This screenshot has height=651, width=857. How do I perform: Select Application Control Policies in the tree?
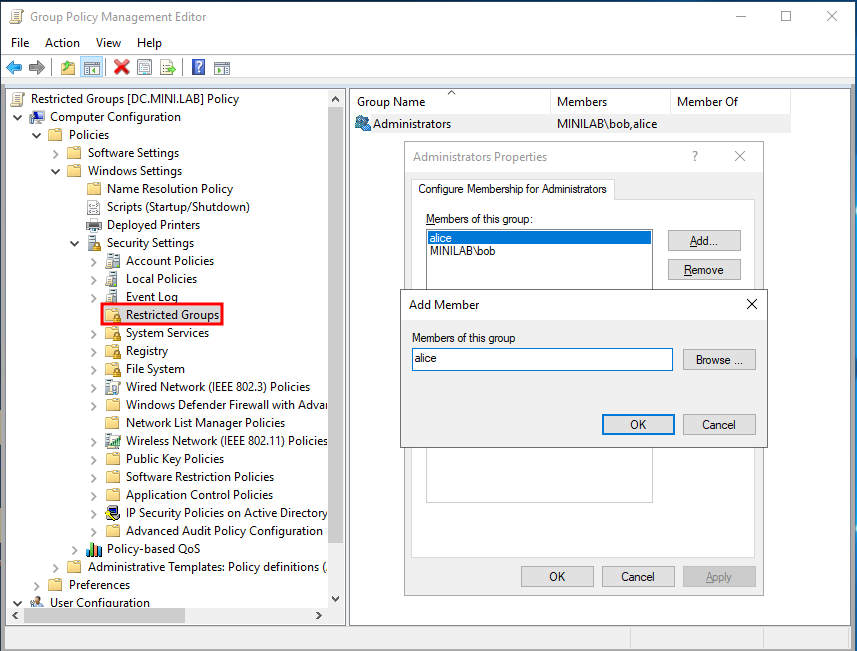coord(199,495)
